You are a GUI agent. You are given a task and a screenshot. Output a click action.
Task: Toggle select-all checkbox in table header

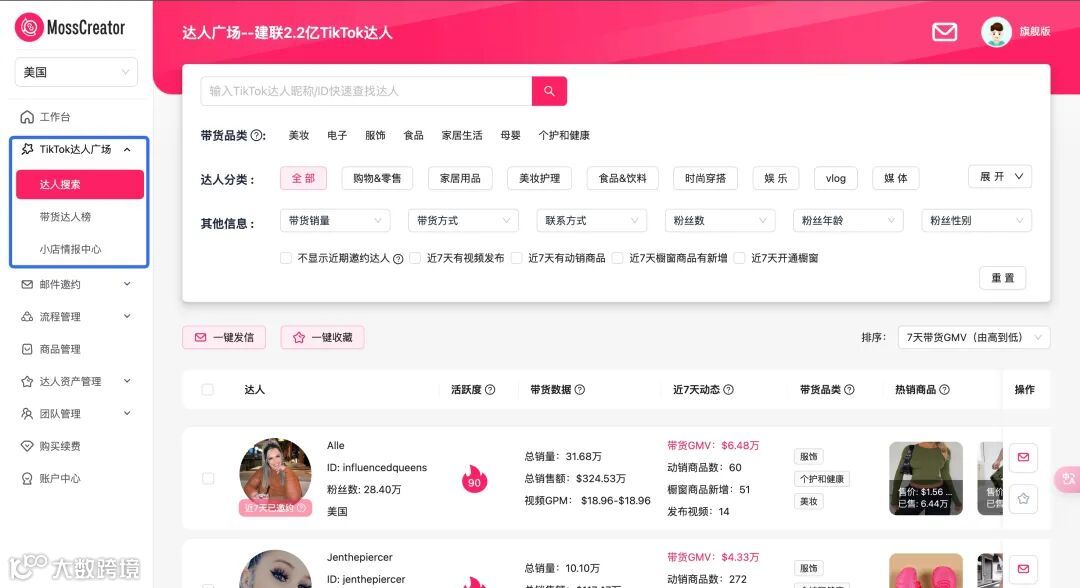(x=207, y=390)
